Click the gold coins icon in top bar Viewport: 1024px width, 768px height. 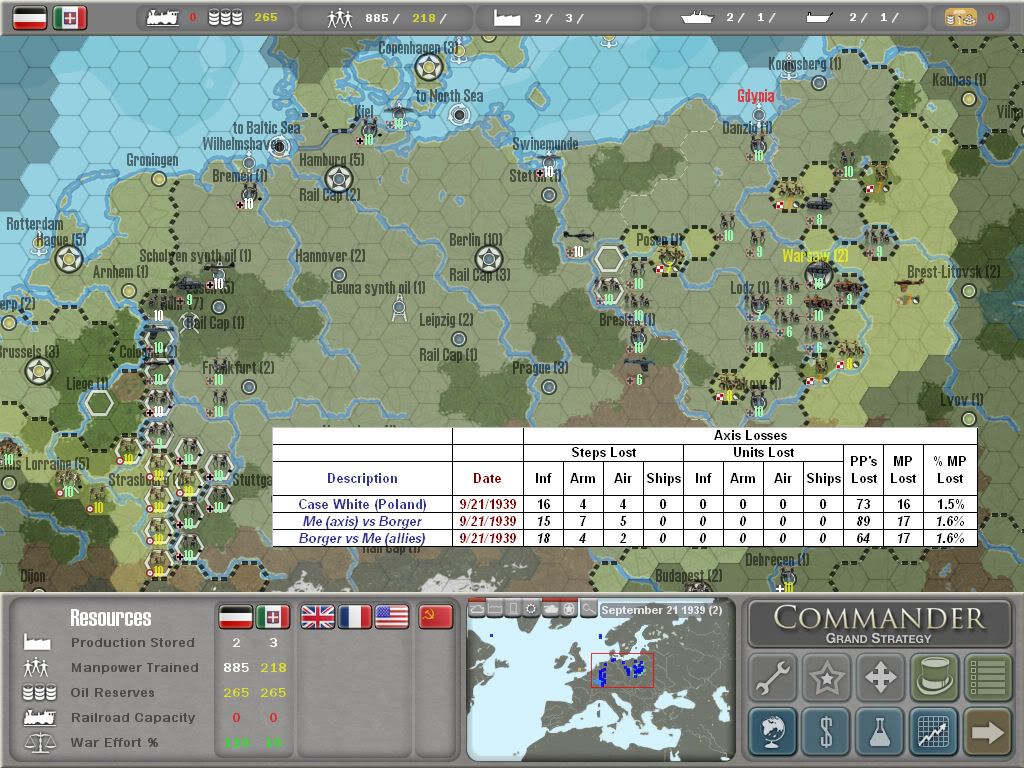pyautogui.click(x=961, y=18)
